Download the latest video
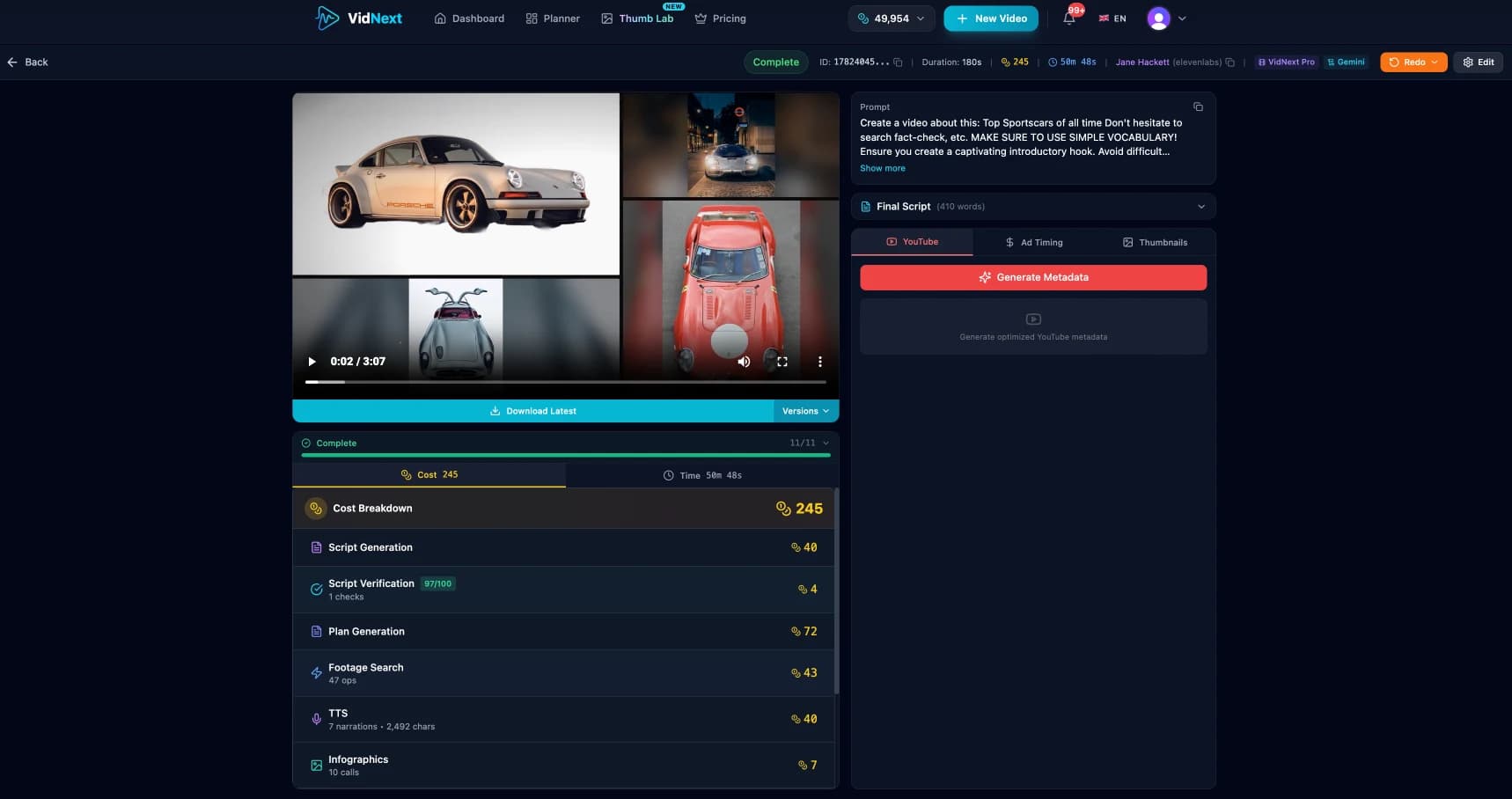The image size is (1512, 799). pos(532,411)
